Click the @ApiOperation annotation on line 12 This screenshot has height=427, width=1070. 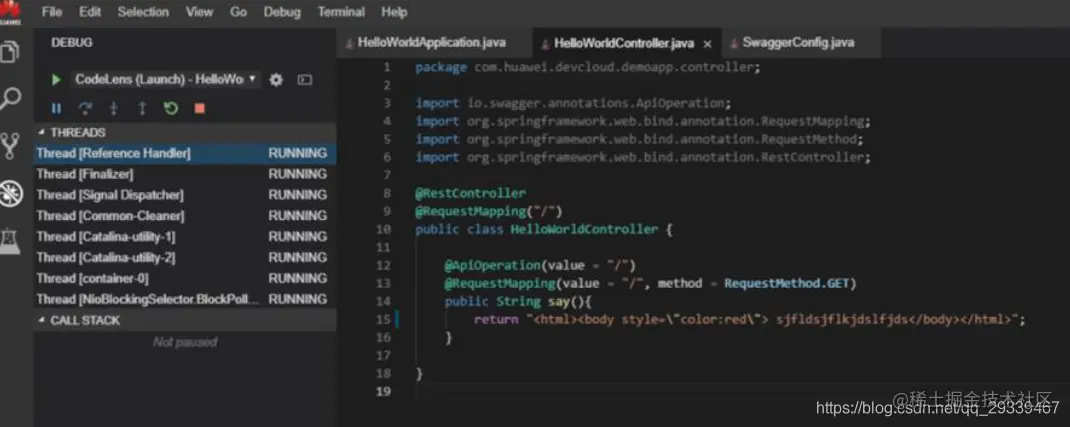[540, 265]
